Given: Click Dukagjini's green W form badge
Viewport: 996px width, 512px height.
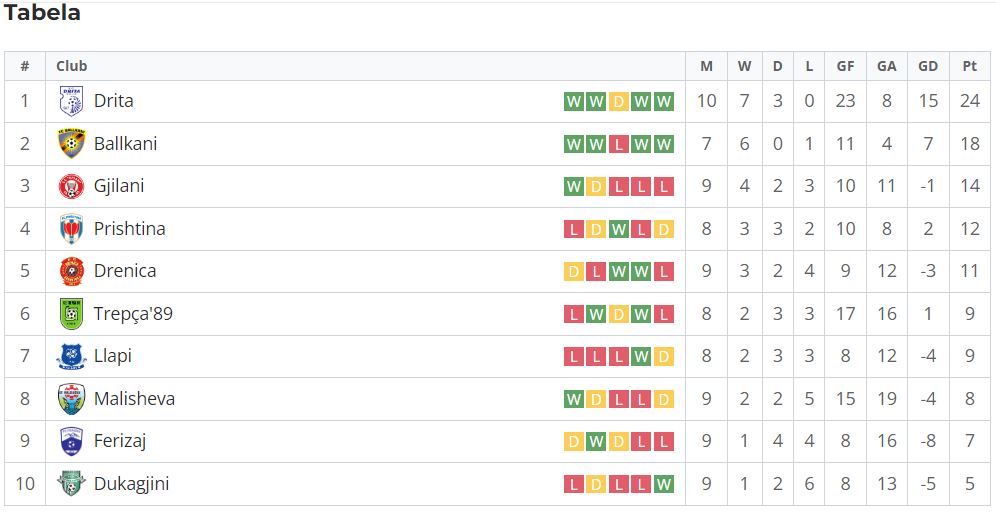Looking at the screenshot, I should click(664, 484).
